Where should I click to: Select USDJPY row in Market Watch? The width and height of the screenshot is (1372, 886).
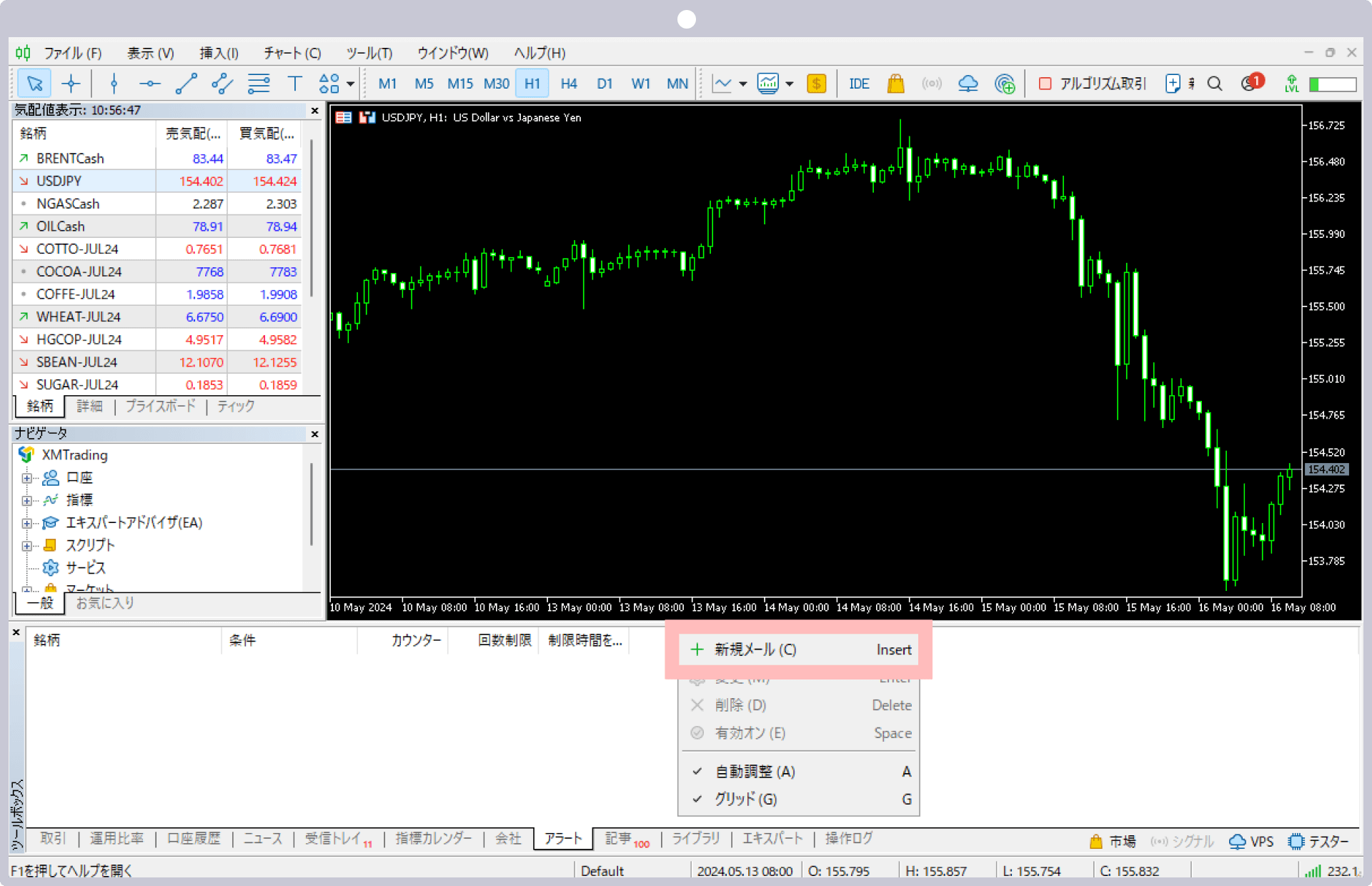point(156,181)
